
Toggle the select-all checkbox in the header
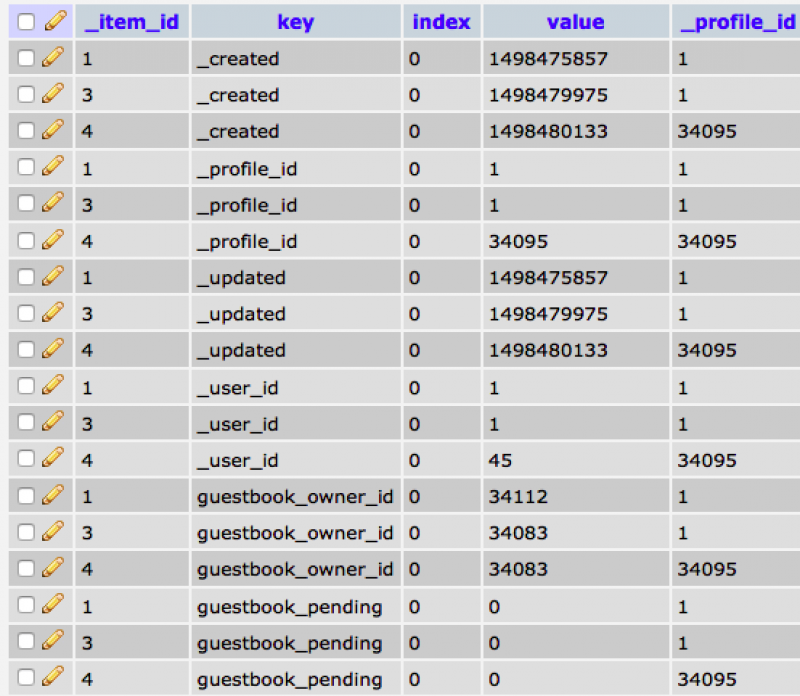coord(26,21)
